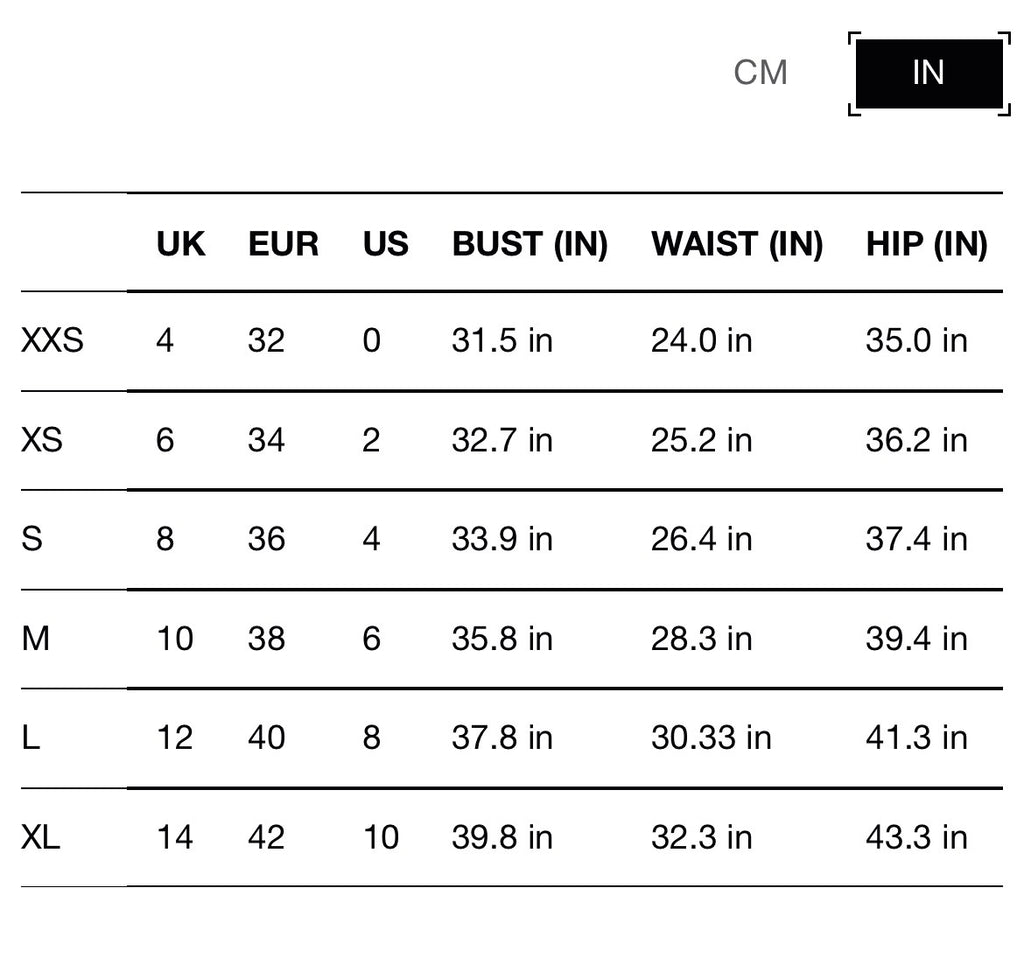Click the BUST (IN) column header
This screenshot has width=1024, height=965.
[530, 244]
